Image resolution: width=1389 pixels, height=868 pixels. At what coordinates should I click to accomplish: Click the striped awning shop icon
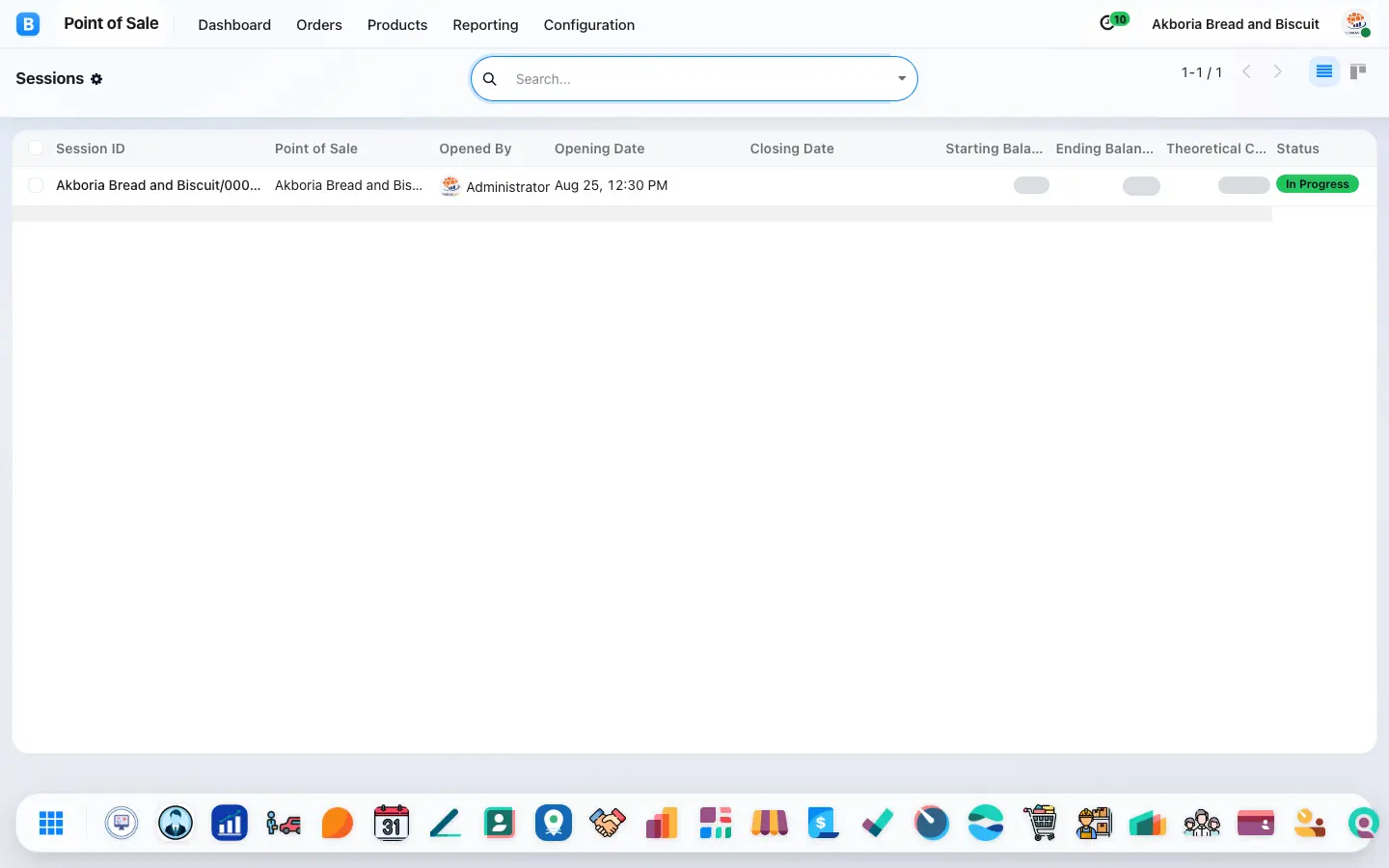[x=770, y=823]
